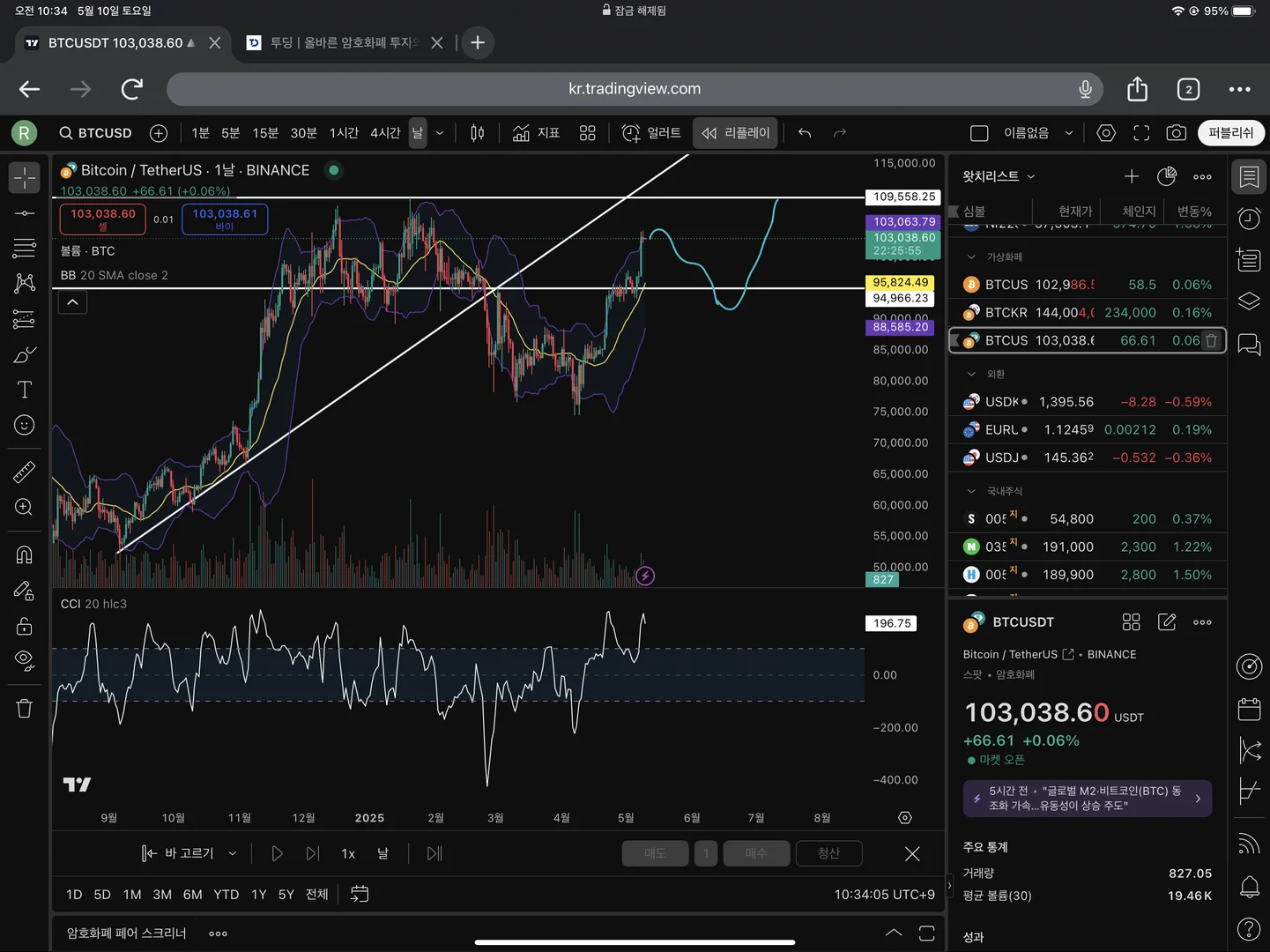Hide all drawings with eye icon
This screenshot has width=1270, height=952.
25,661
